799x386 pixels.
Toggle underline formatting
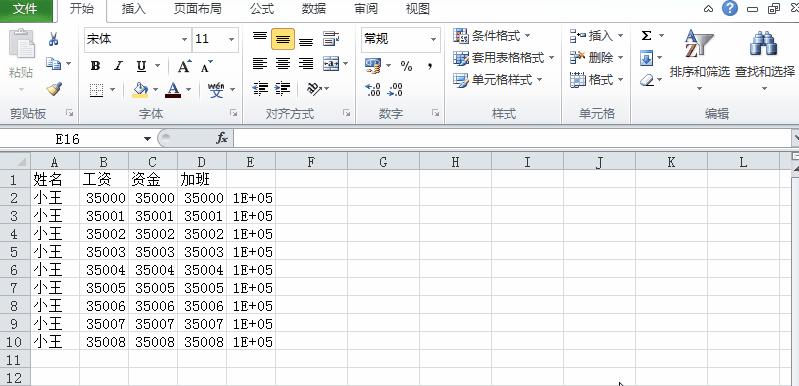[141, 66]
